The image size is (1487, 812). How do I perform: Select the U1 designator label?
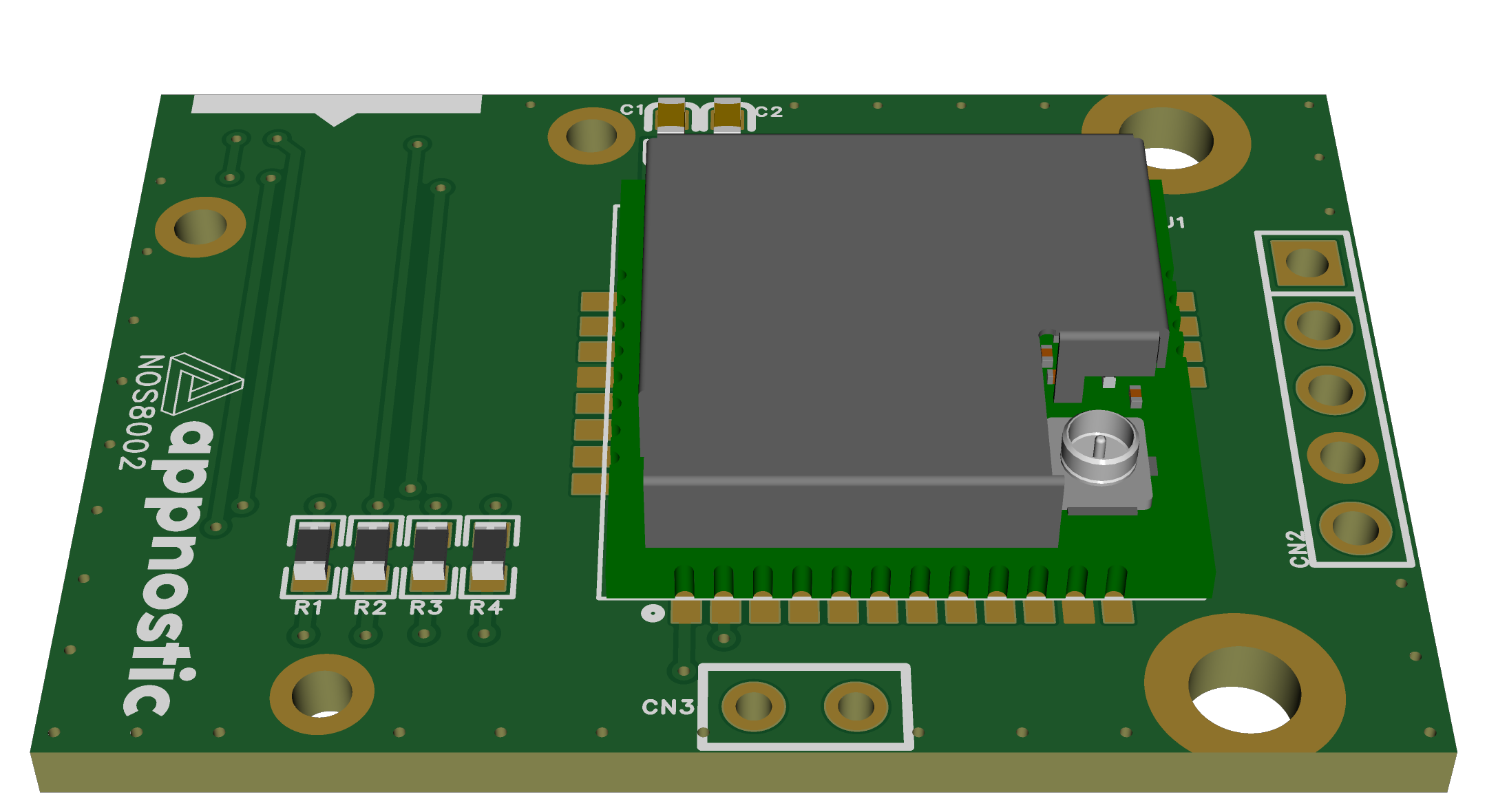coord(1176,222)
